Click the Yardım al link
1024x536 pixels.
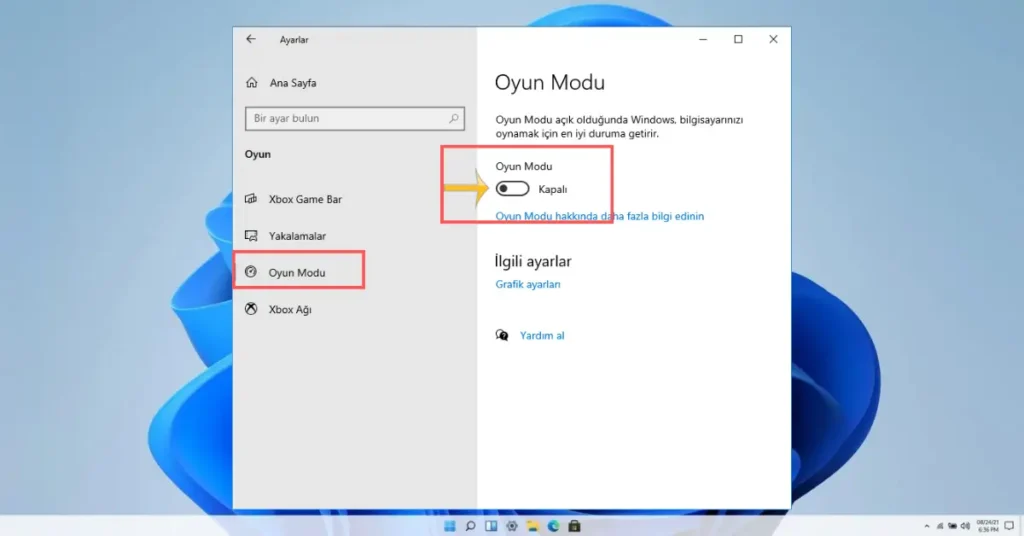point(542,336)
